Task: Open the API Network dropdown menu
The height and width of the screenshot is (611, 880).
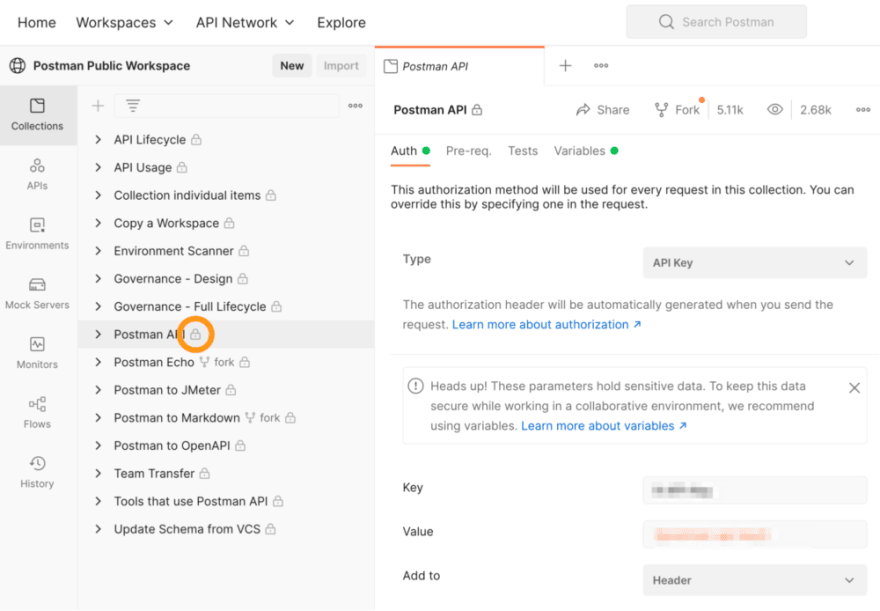Action: coord(245,22)
